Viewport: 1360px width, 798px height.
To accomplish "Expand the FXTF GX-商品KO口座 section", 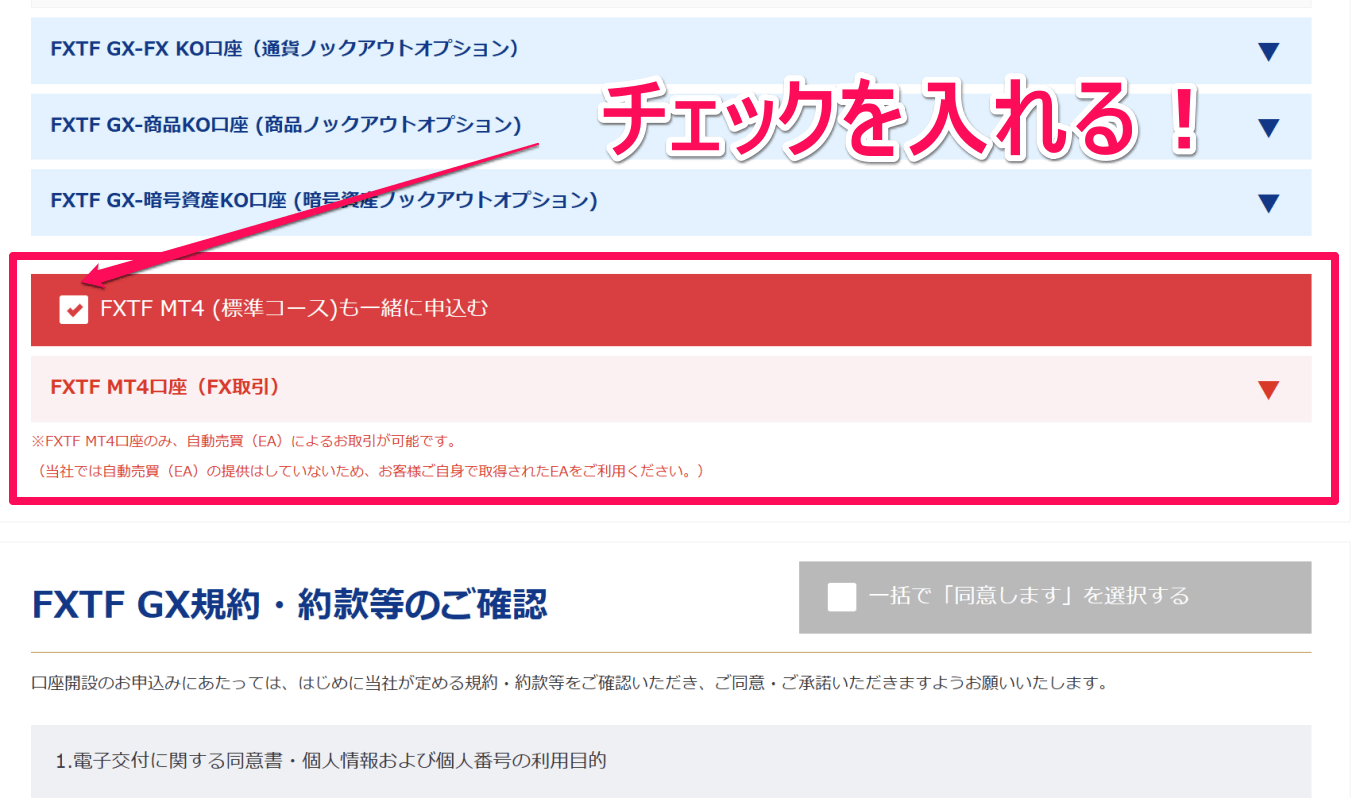I will pyautogui.click(x=1268, y=127).
